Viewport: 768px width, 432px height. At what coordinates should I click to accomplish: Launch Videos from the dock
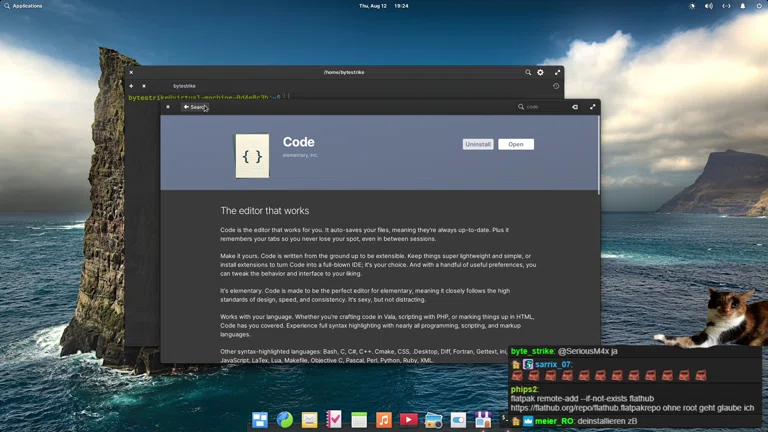coord(408,420)
